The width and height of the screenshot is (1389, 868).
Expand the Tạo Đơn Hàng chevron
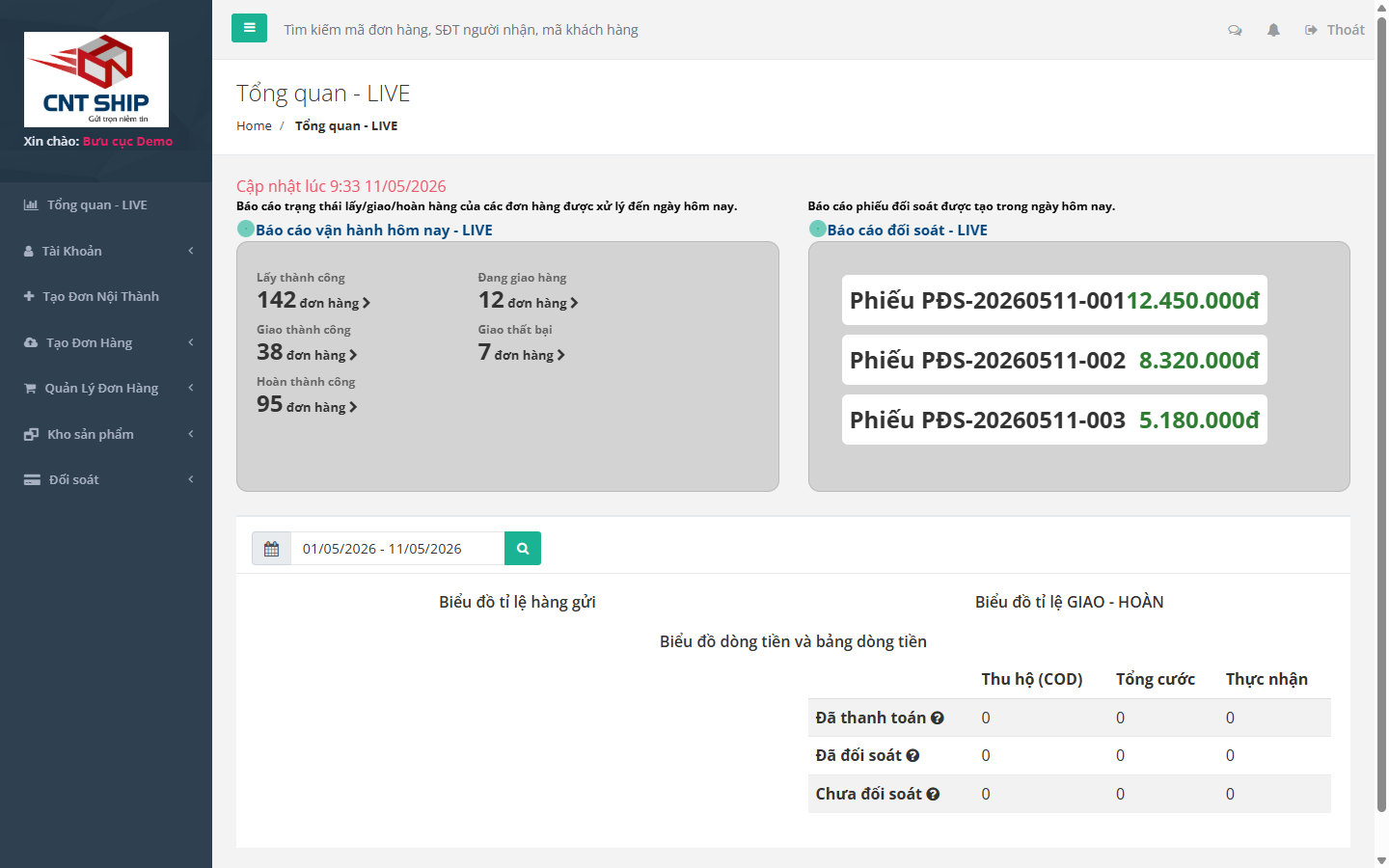(191, 342)
